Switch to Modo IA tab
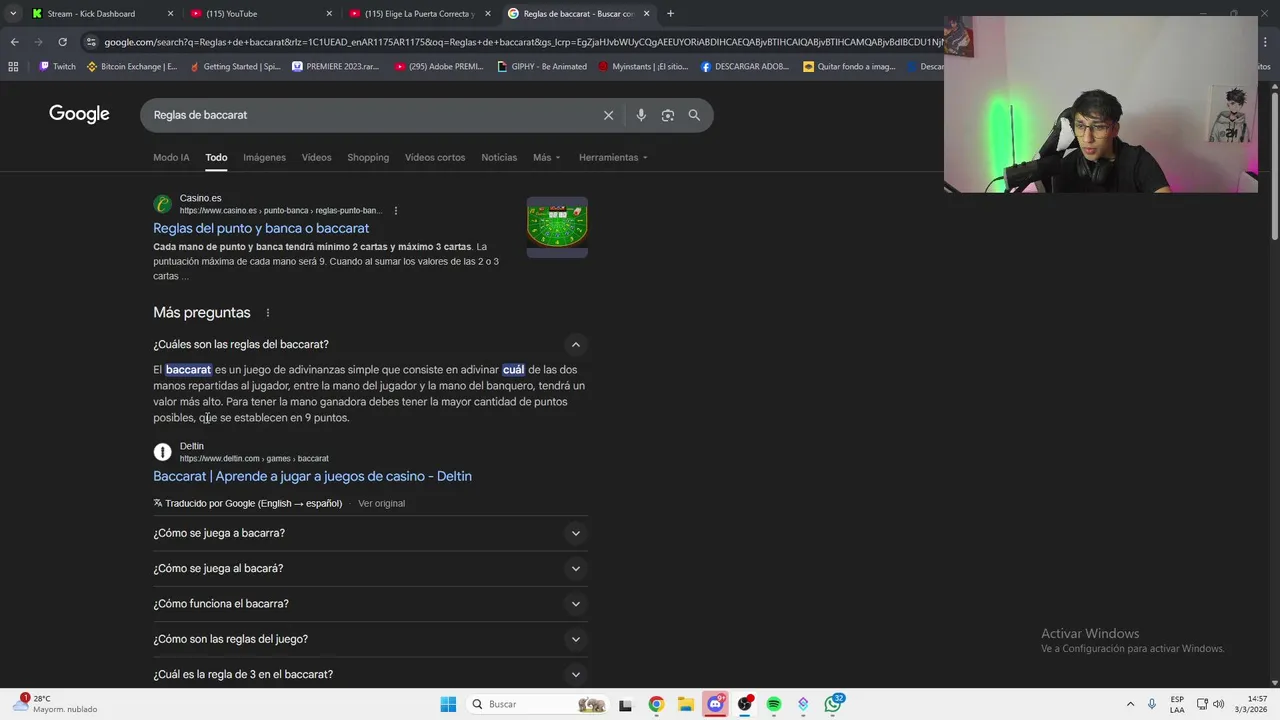This screenshot has width=1280, height=720. click(x=171, y=157)
